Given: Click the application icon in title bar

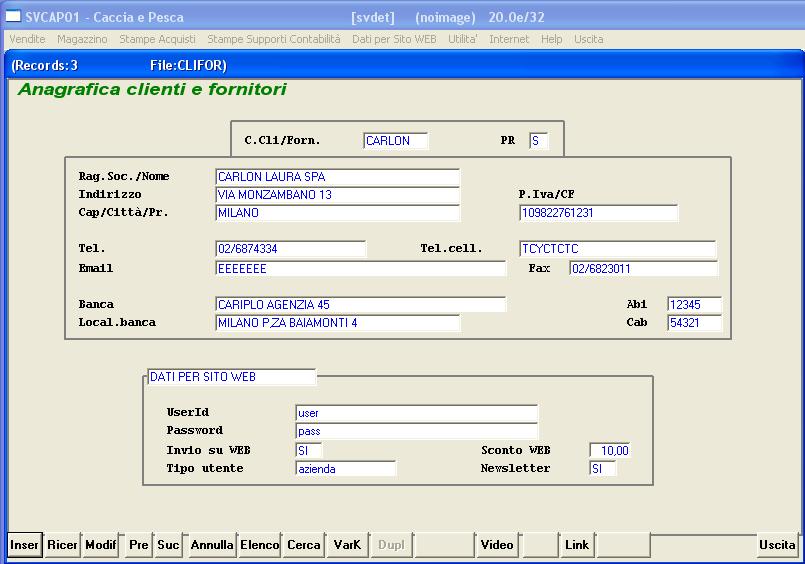Looking at the screenshot, I should [13, 16].
